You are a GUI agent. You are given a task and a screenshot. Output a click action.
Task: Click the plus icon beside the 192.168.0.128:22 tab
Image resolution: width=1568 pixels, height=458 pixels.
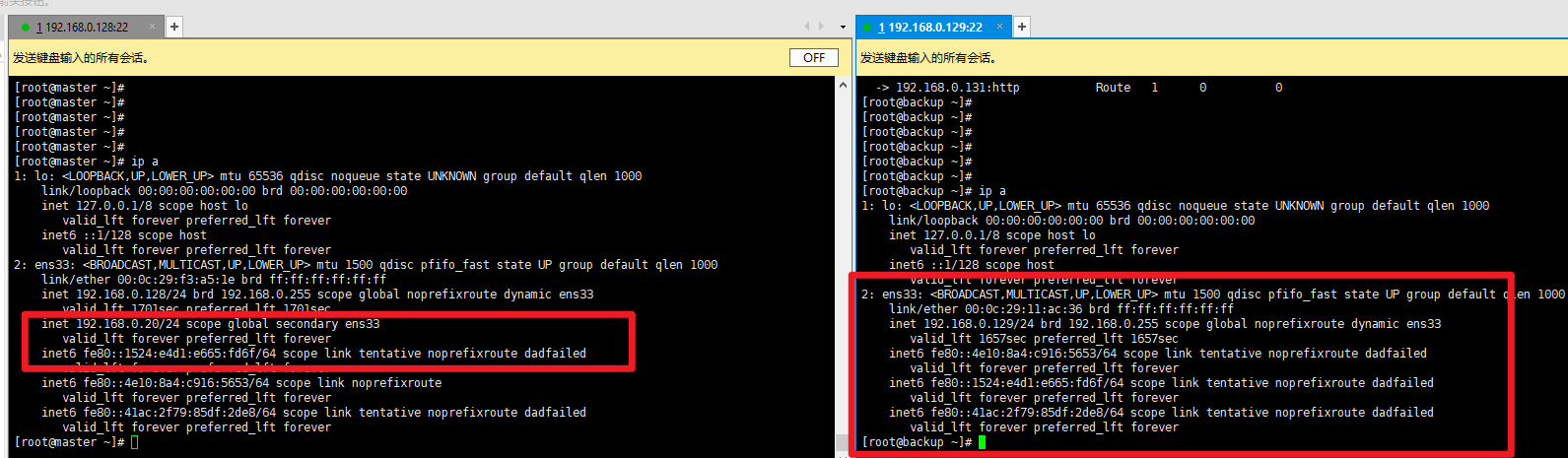point(174,27)
